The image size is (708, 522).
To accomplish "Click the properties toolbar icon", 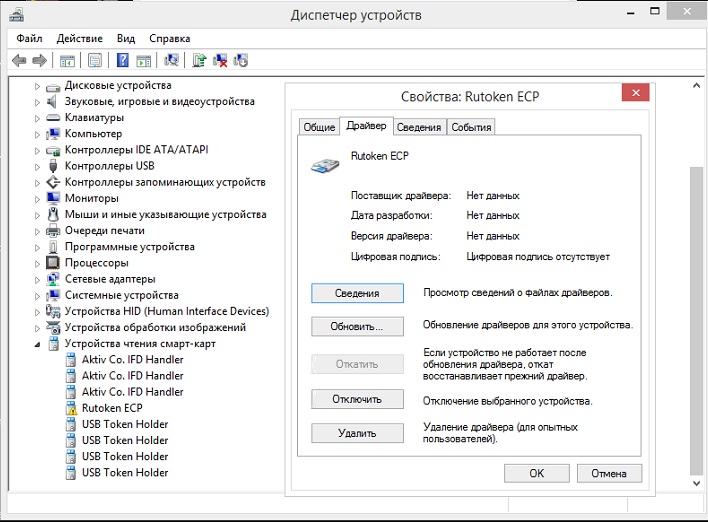I will tap(95, 60).
